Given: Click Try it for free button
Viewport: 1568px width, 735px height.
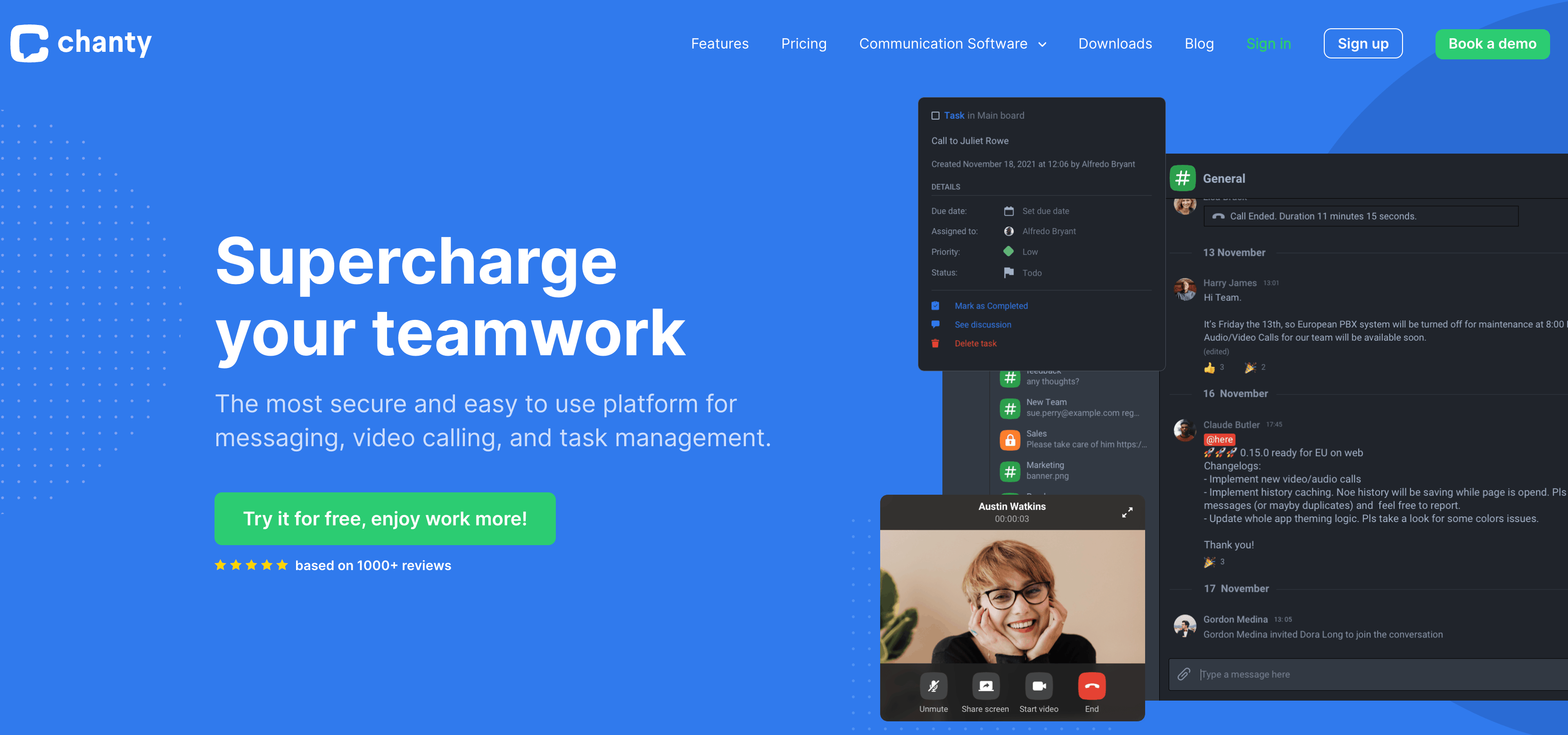Looking at the screenshot, I should click(x=385, y=518).
